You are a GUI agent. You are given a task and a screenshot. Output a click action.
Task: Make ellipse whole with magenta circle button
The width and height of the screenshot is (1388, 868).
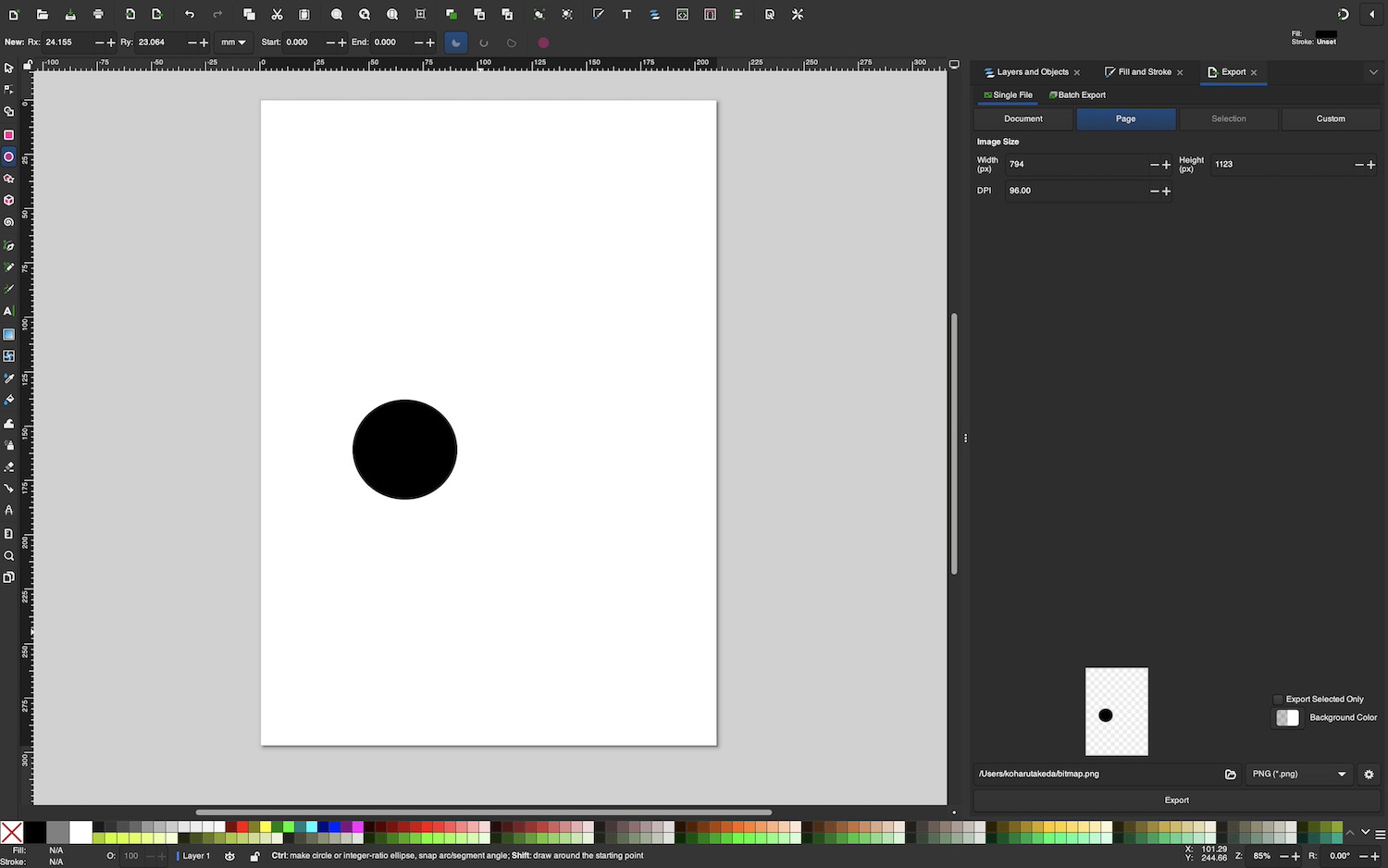(543, 43)
